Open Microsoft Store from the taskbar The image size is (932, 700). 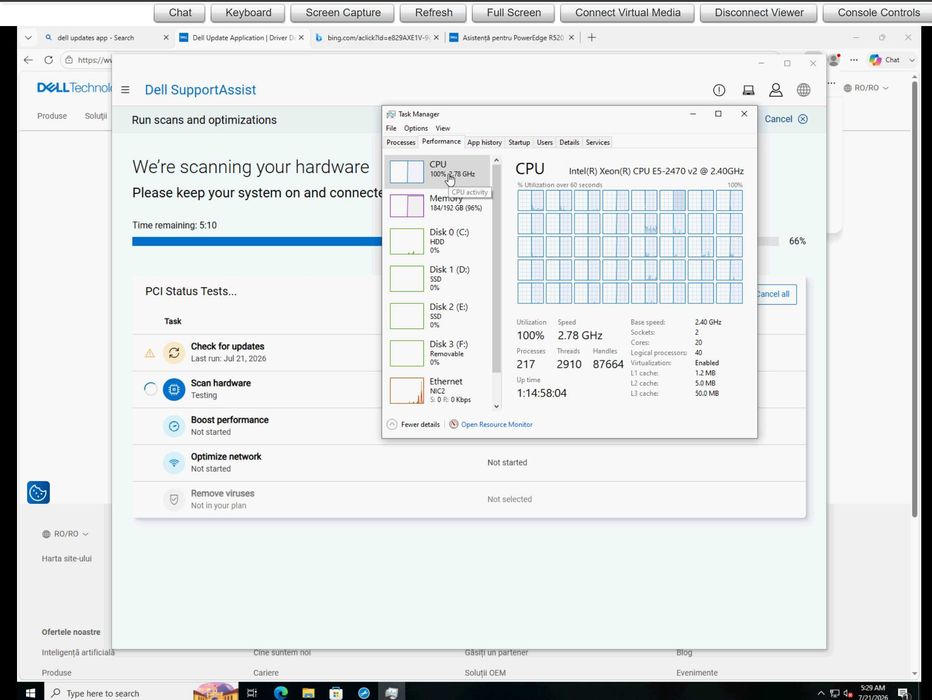(336, 693)
